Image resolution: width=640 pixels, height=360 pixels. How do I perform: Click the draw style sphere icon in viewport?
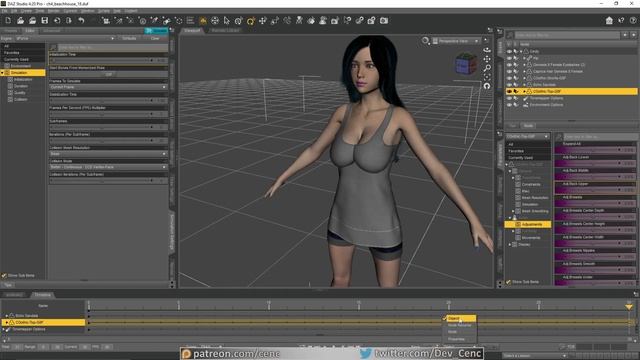click(x=426, y=40)
